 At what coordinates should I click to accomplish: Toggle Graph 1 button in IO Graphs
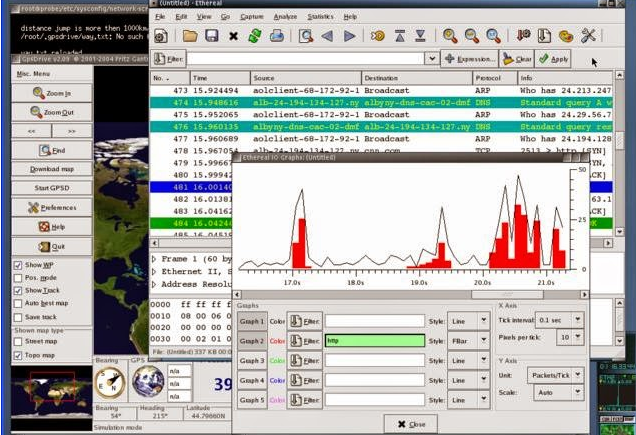(252, 321)
